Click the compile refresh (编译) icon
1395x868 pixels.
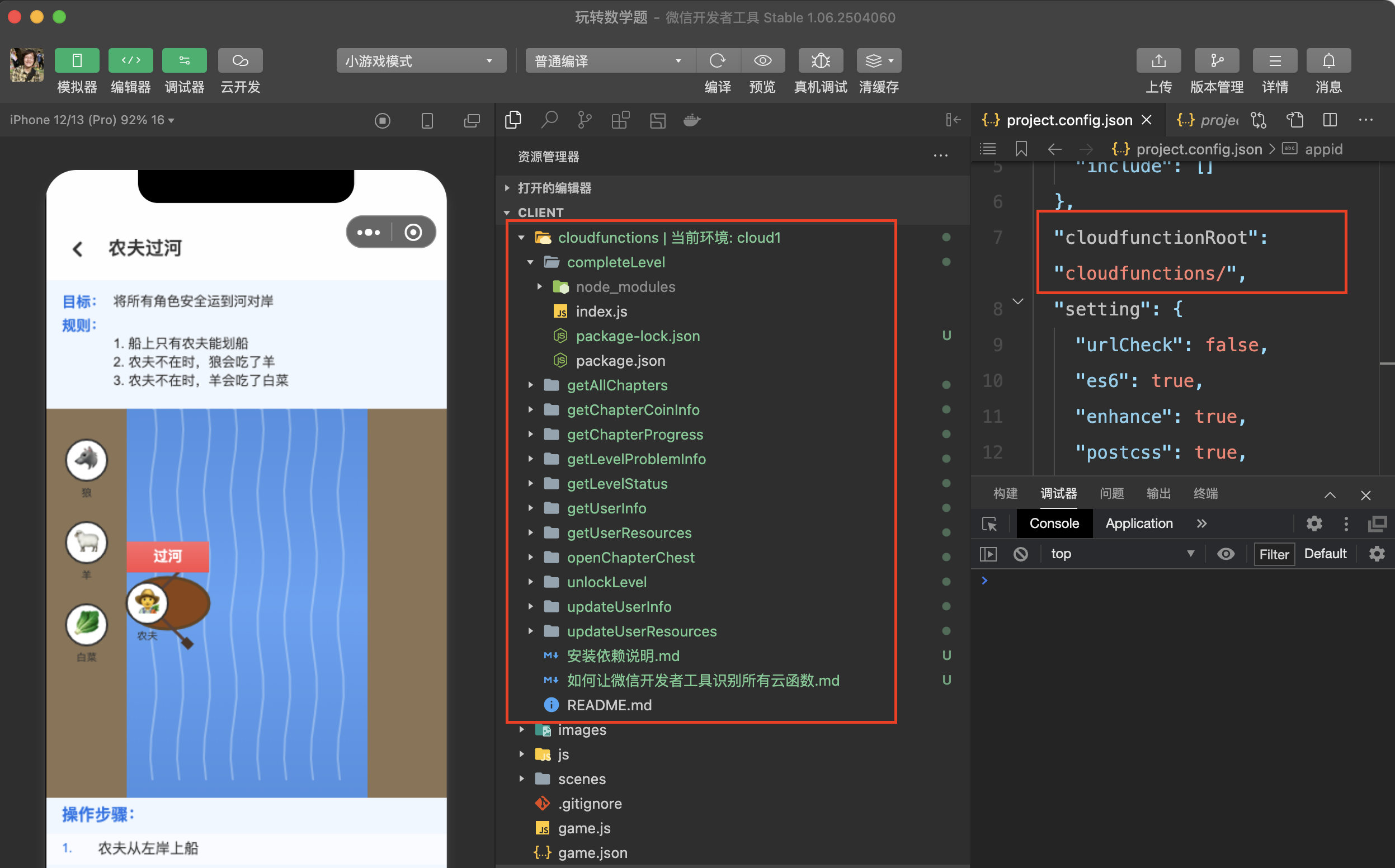[x=718, y=61]
